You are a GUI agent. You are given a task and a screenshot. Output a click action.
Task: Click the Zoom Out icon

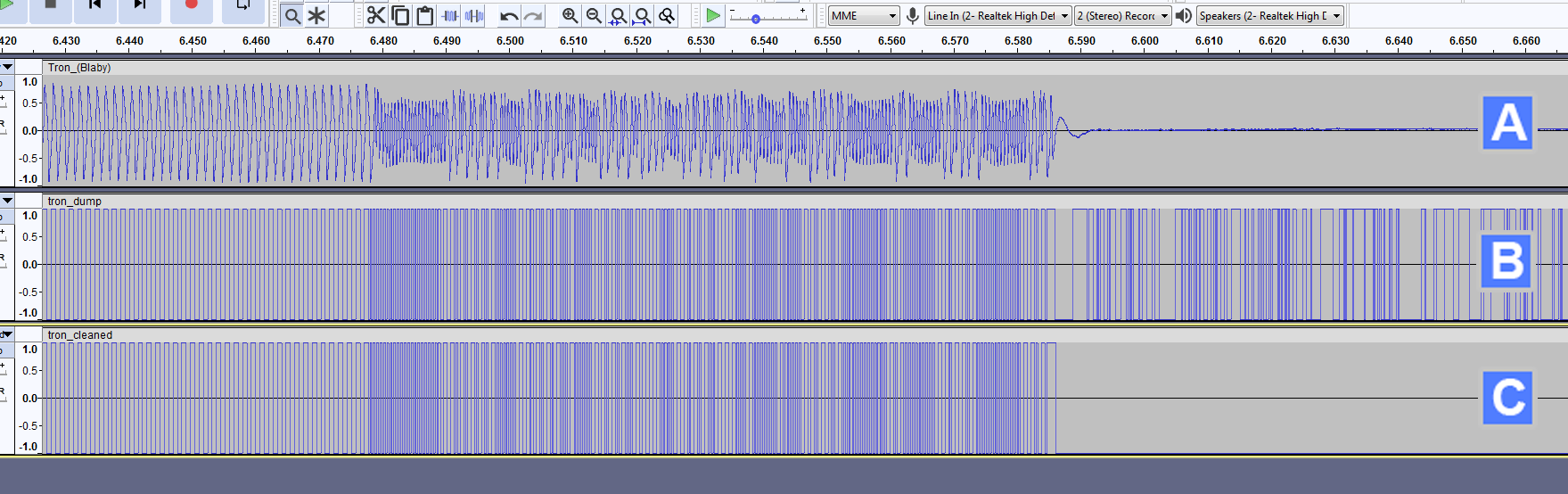[594, 16]
